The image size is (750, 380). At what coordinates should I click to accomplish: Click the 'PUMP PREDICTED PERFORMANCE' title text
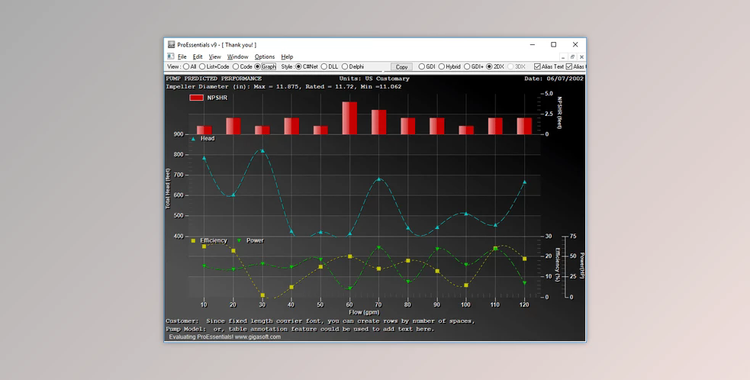pos(214,78)
